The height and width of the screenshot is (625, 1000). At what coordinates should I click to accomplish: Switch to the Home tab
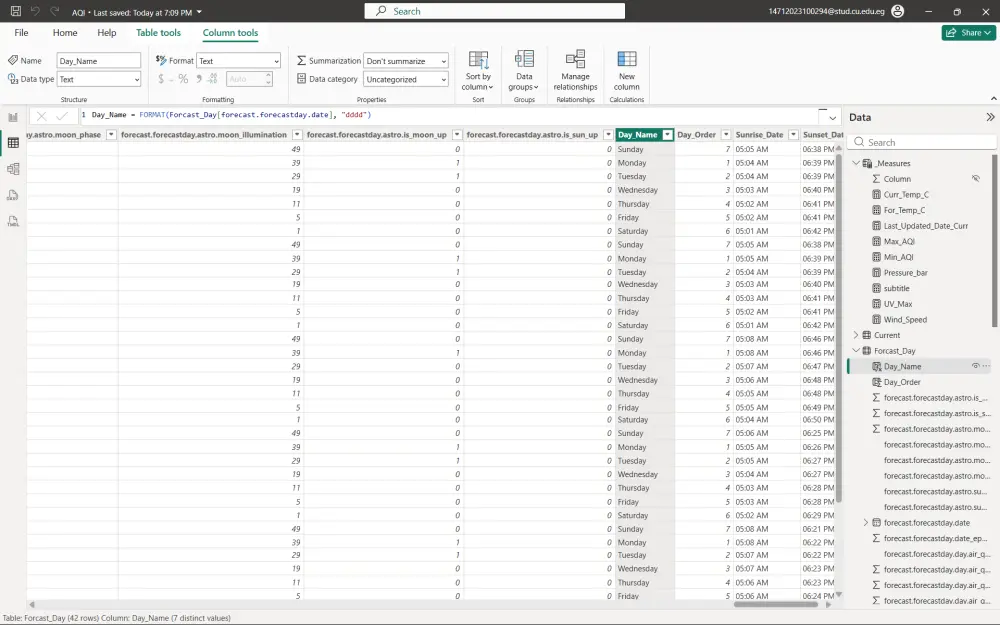click(65, 33)
